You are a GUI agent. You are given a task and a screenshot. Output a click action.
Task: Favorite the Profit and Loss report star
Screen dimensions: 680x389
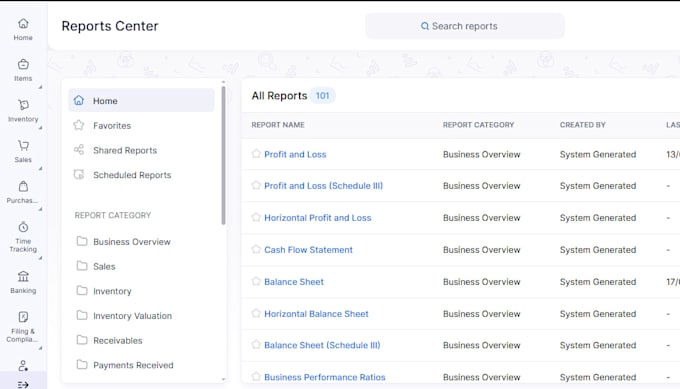(256, 154)
